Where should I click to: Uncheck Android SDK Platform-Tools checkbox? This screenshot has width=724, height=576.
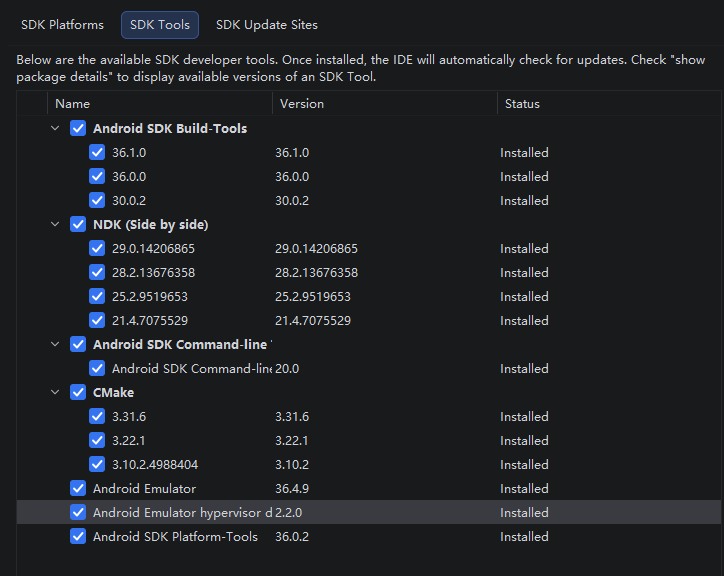click(x=78, y=537)
